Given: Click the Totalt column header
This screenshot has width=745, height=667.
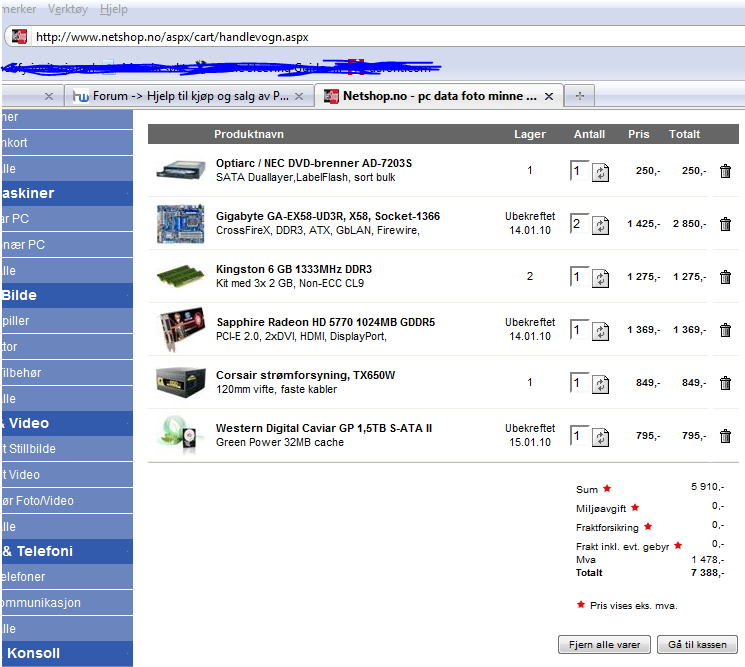Looking at the screenshot, I should (x=684, y=134).
